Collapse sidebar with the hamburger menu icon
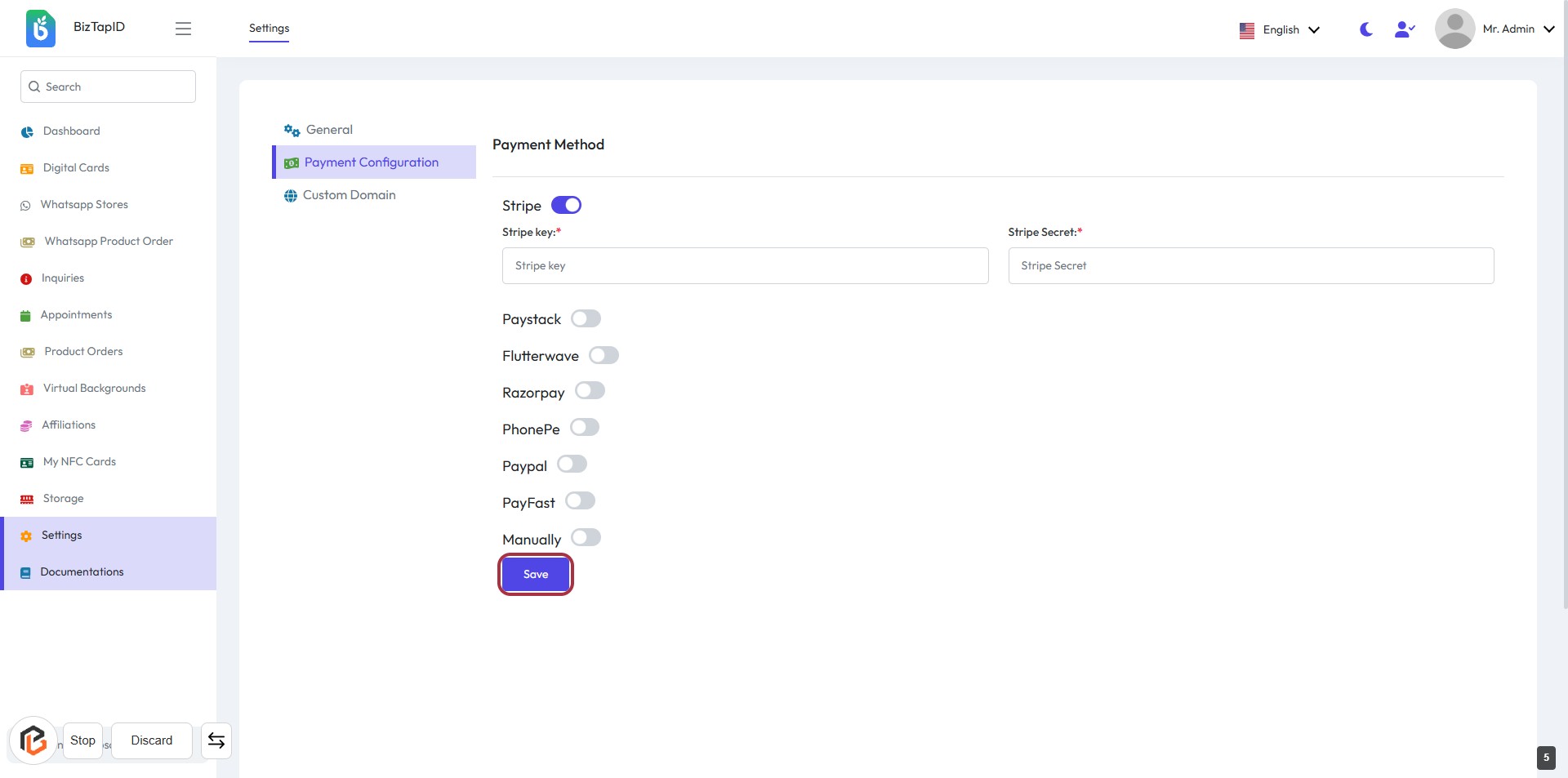Viewport: 1568px width, 778px height. tap(183, 29)
